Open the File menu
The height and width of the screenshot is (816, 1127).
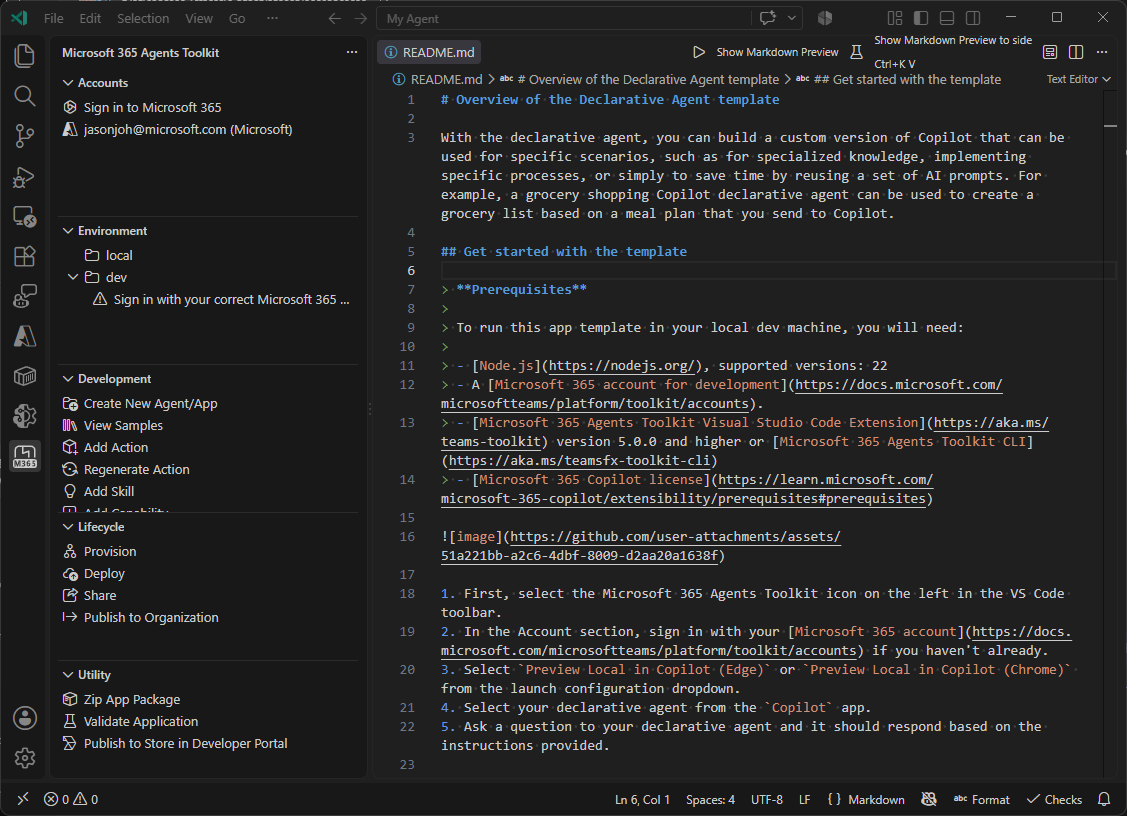(54, 19)
